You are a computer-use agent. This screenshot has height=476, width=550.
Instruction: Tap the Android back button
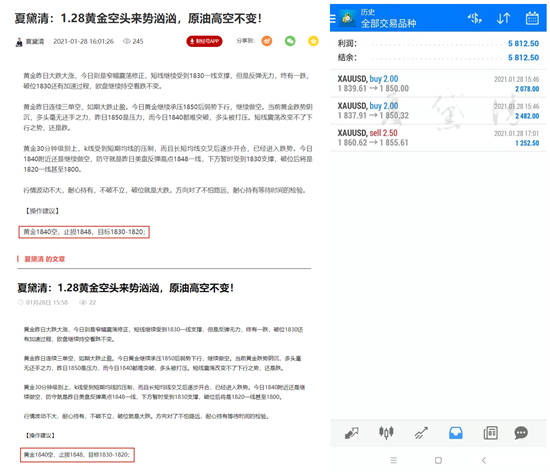pyautogui.click(x=484, y=460)
